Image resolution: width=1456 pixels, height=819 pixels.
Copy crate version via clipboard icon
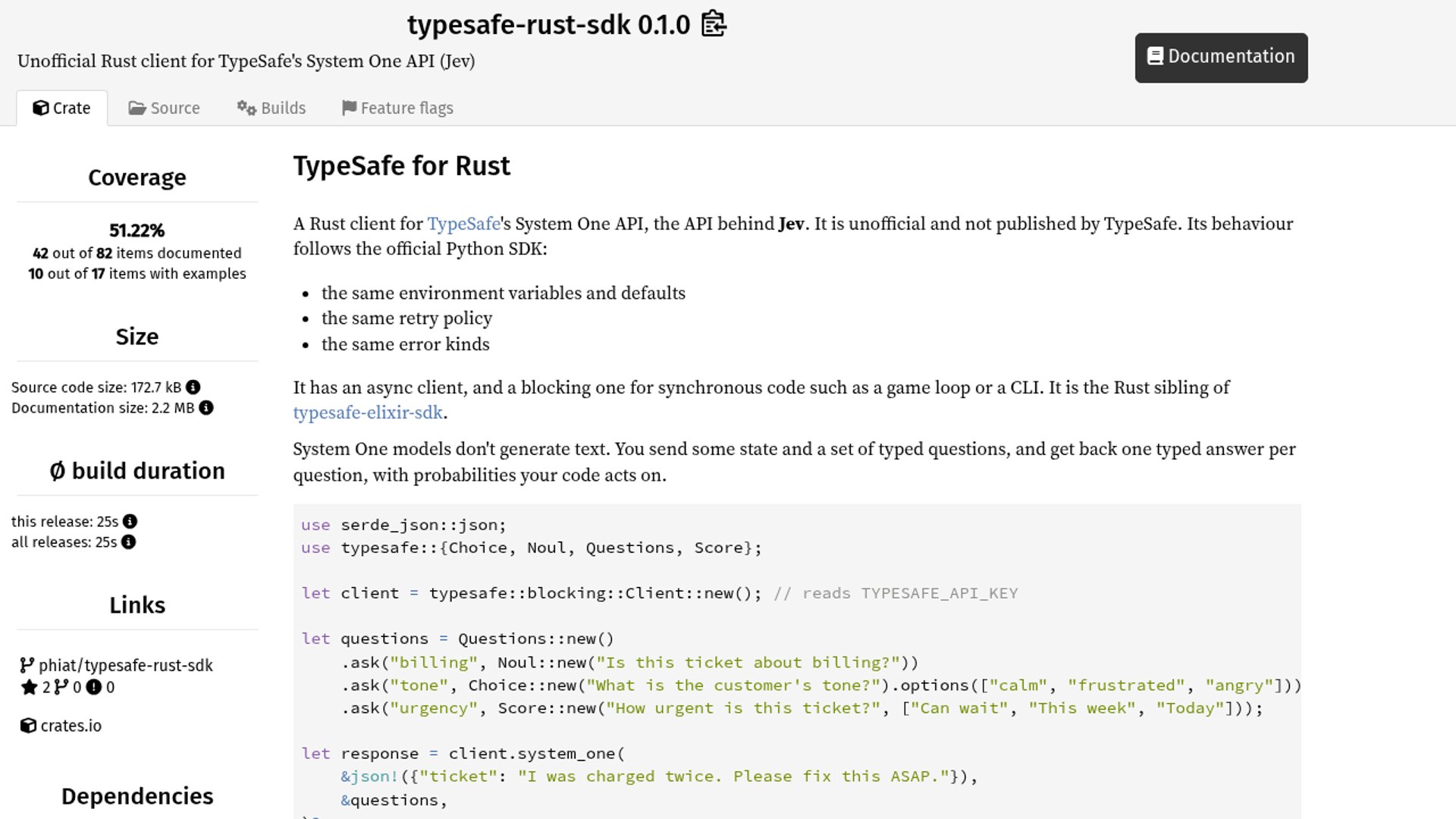[714, 24]
